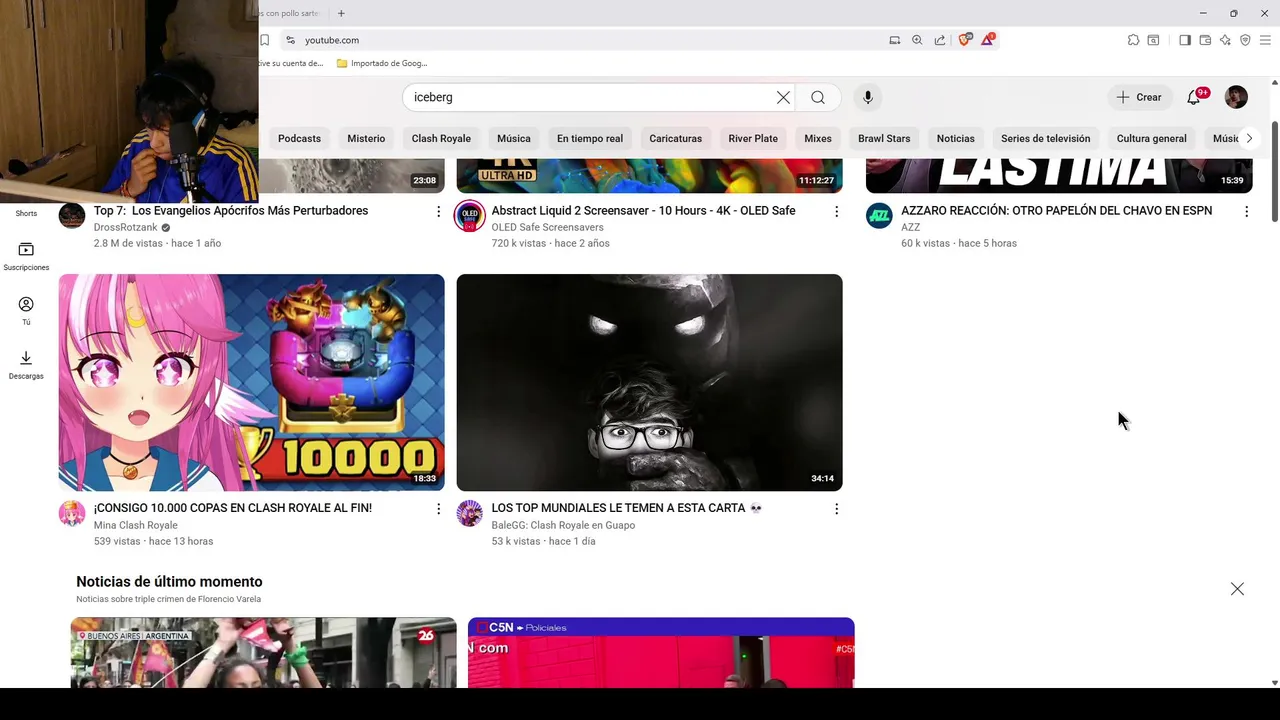Select the Noticias filter chip
The height and width of the screenshot is (720, 1280).
click(x=955, y=138)
